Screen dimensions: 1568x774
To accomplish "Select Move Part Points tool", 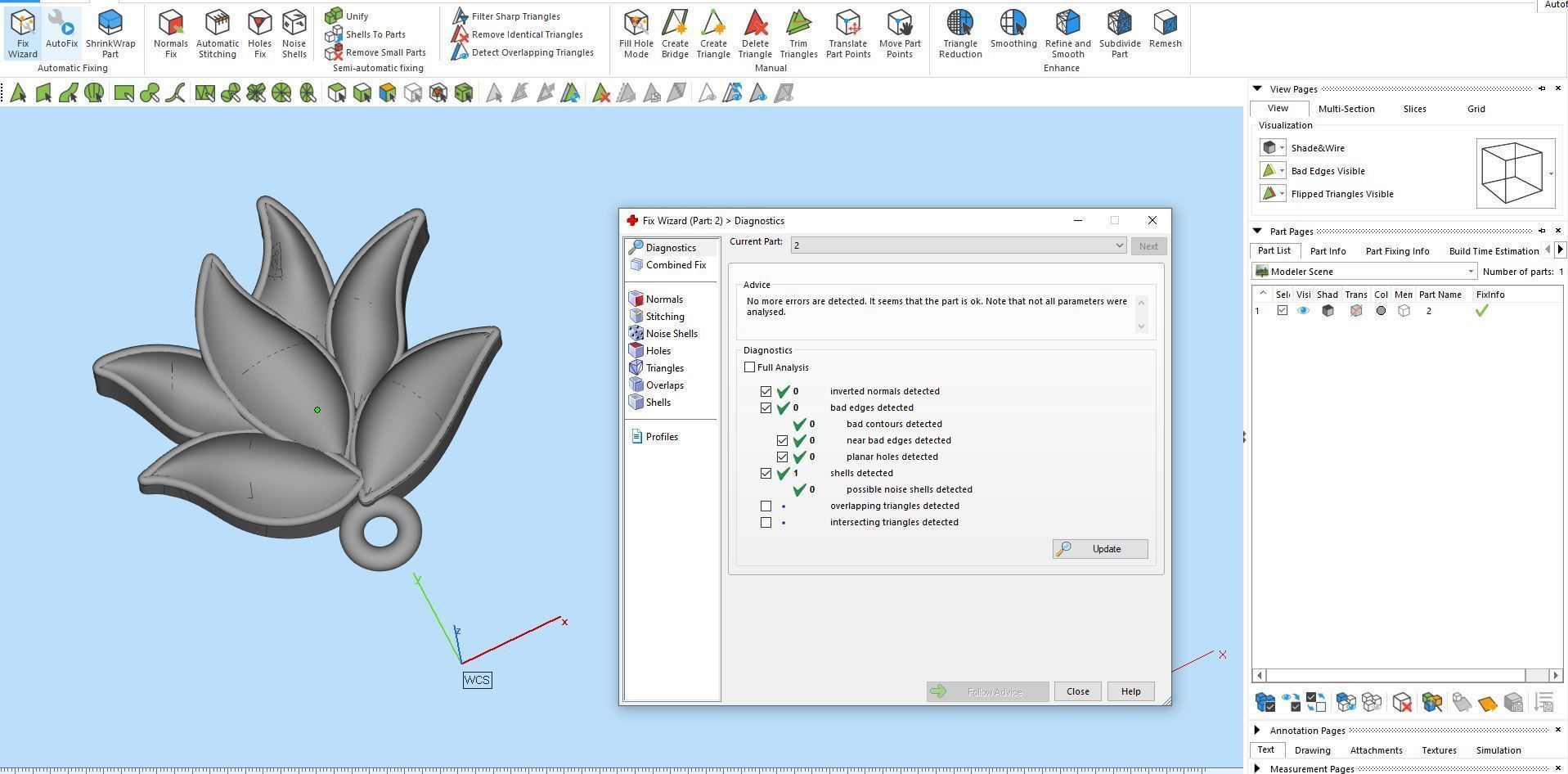I will pos(900,34).
